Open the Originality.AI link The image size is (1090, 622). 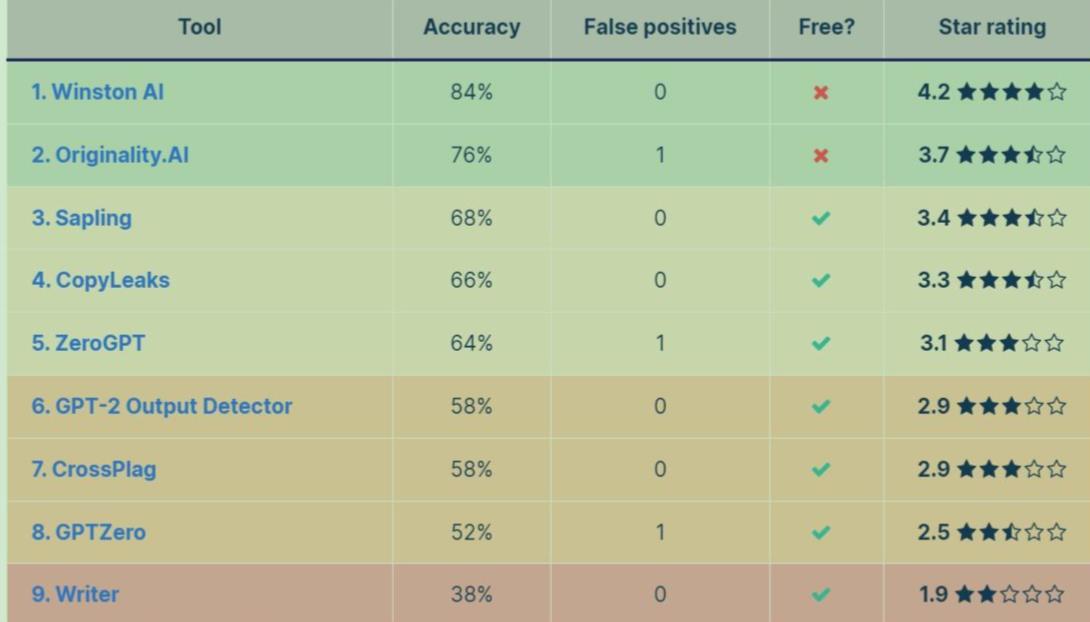[x=110, y=154]
